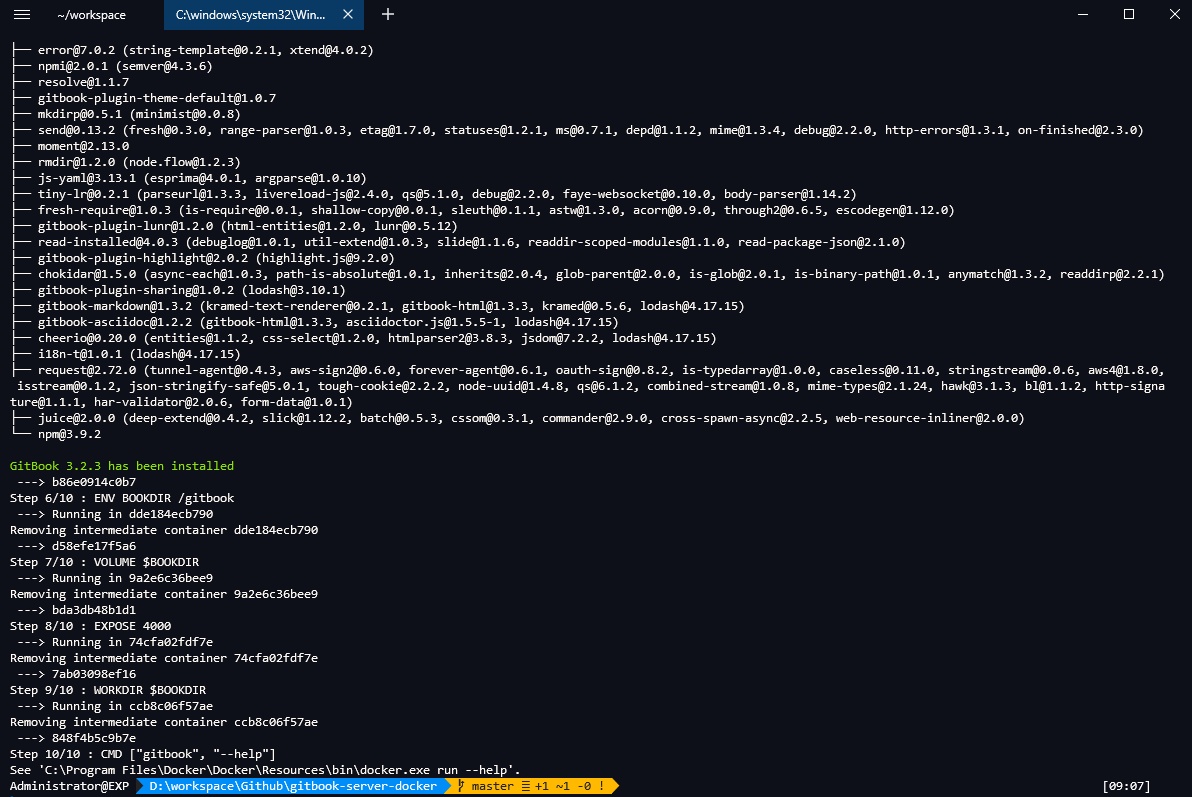Click the 'Step 7/10 : VOLUME $BOOKDIR' line
The height and width of the screenshot is (797, 1192).
(x=104, y=562)
